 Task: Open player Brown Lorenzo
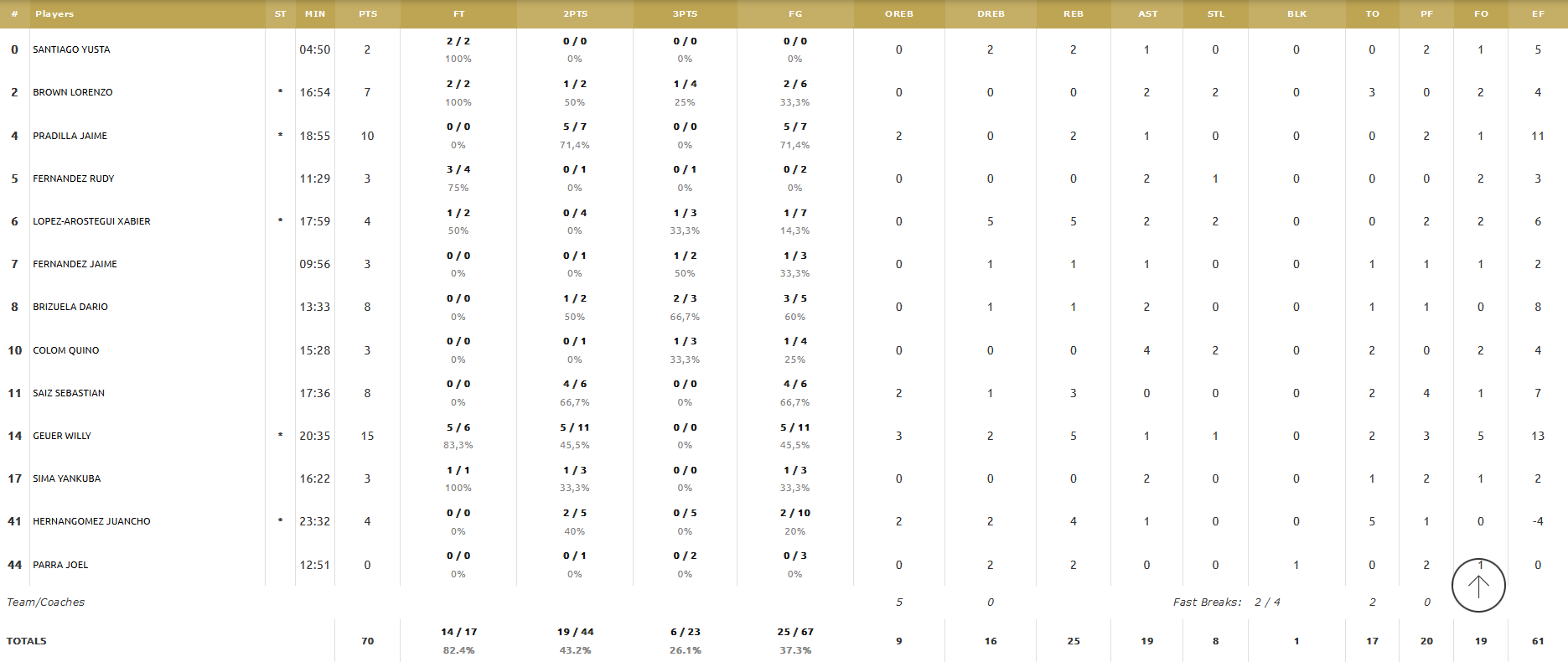click(73, 92)
